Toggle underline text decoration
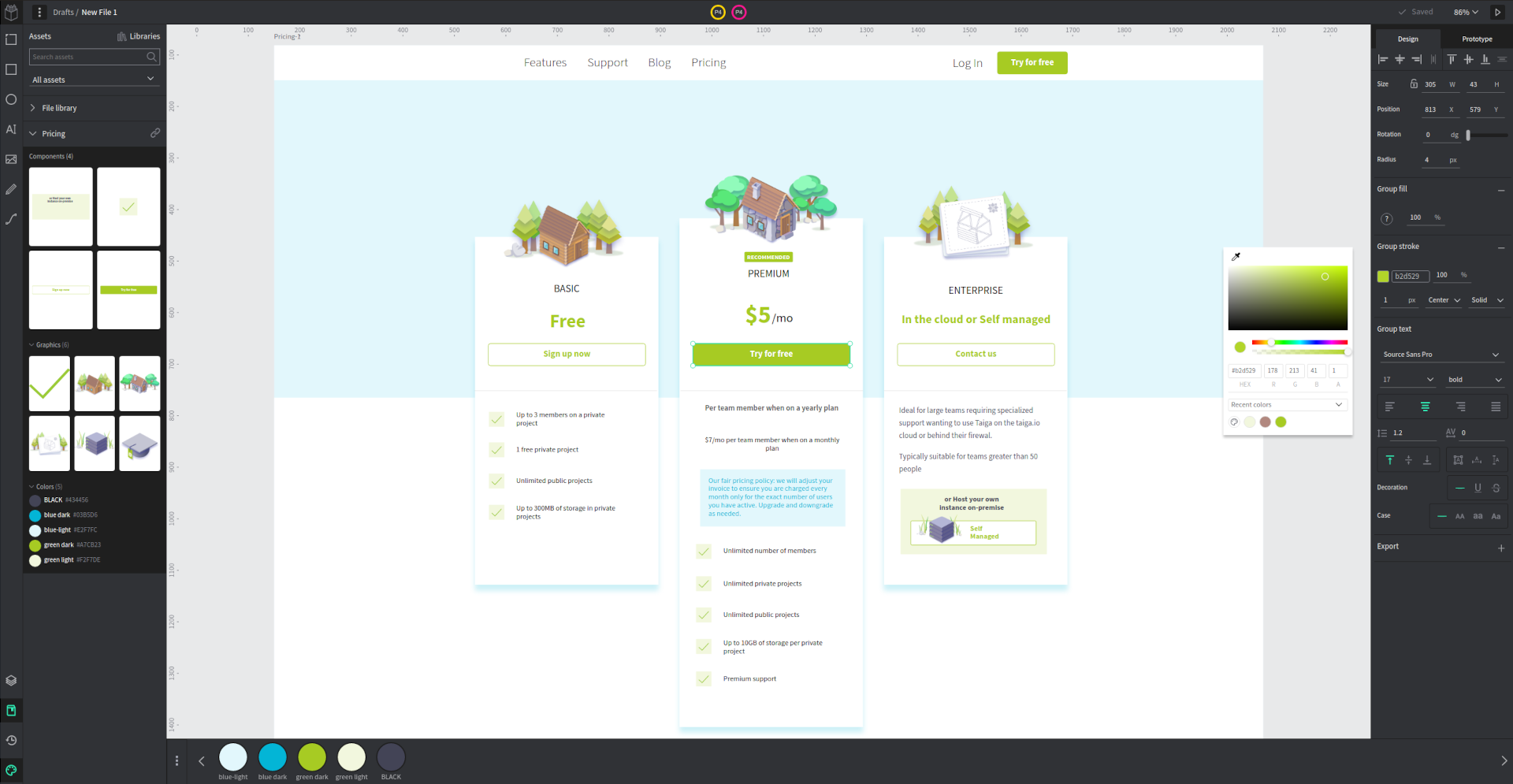1513x784 pixels. click(1478, 488)
